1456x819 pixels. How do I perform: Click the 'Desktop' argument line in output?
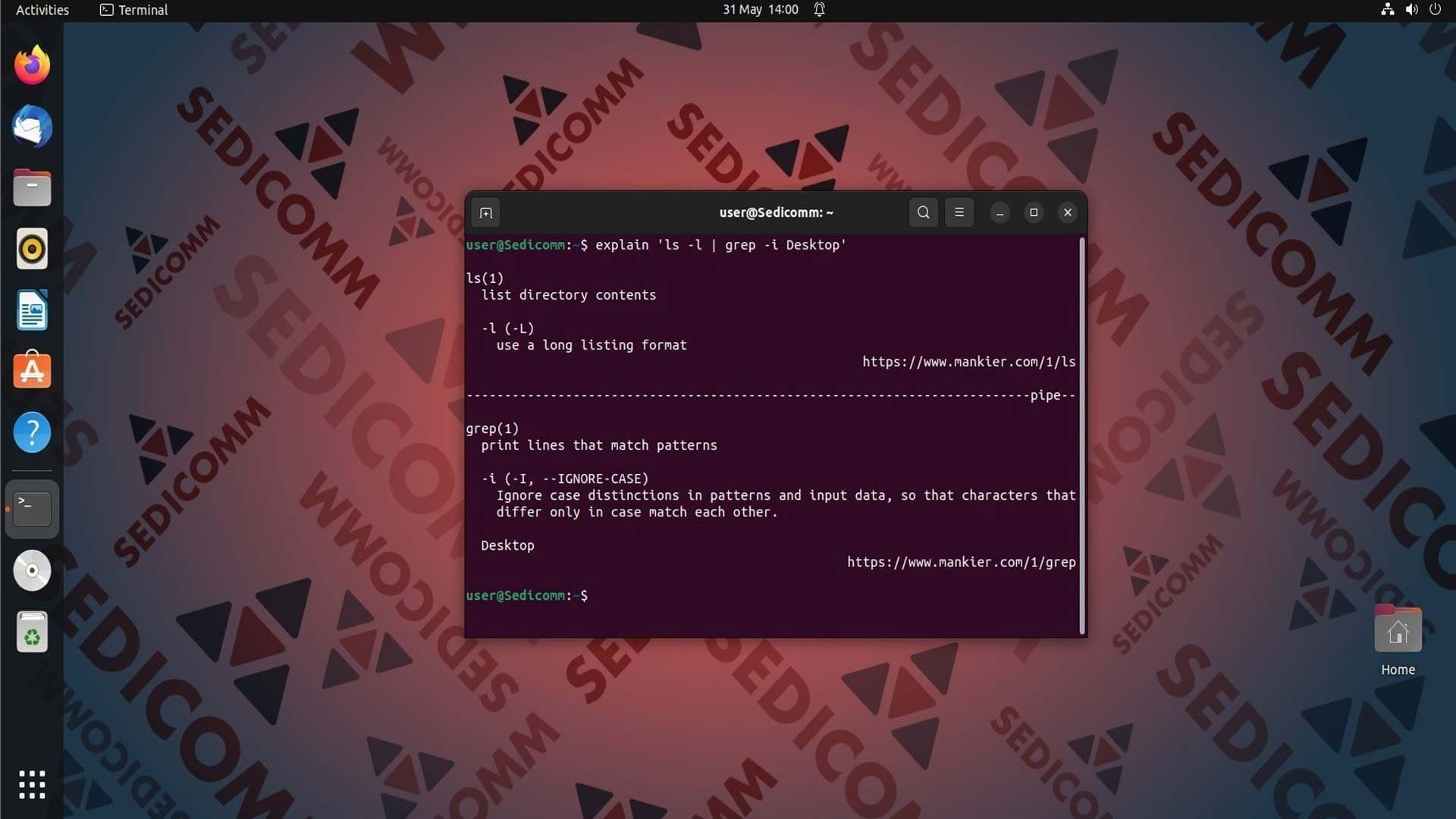(507, 545)
